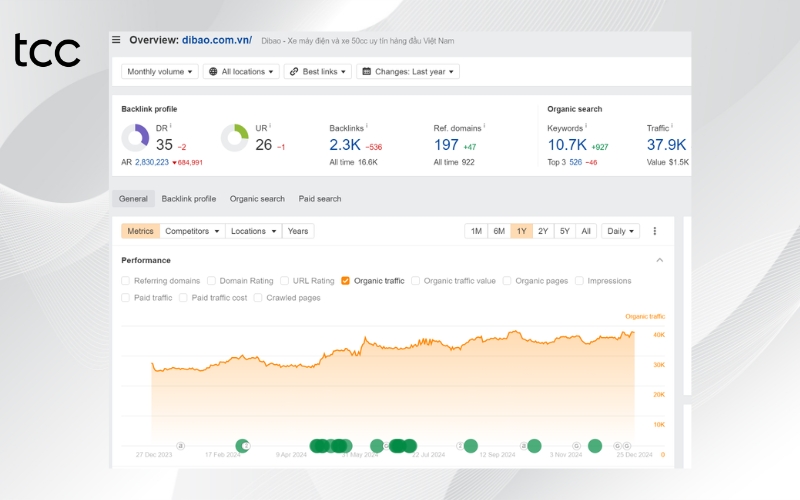Click timeline marker near 17 Feb 2024

coord(243,446)
